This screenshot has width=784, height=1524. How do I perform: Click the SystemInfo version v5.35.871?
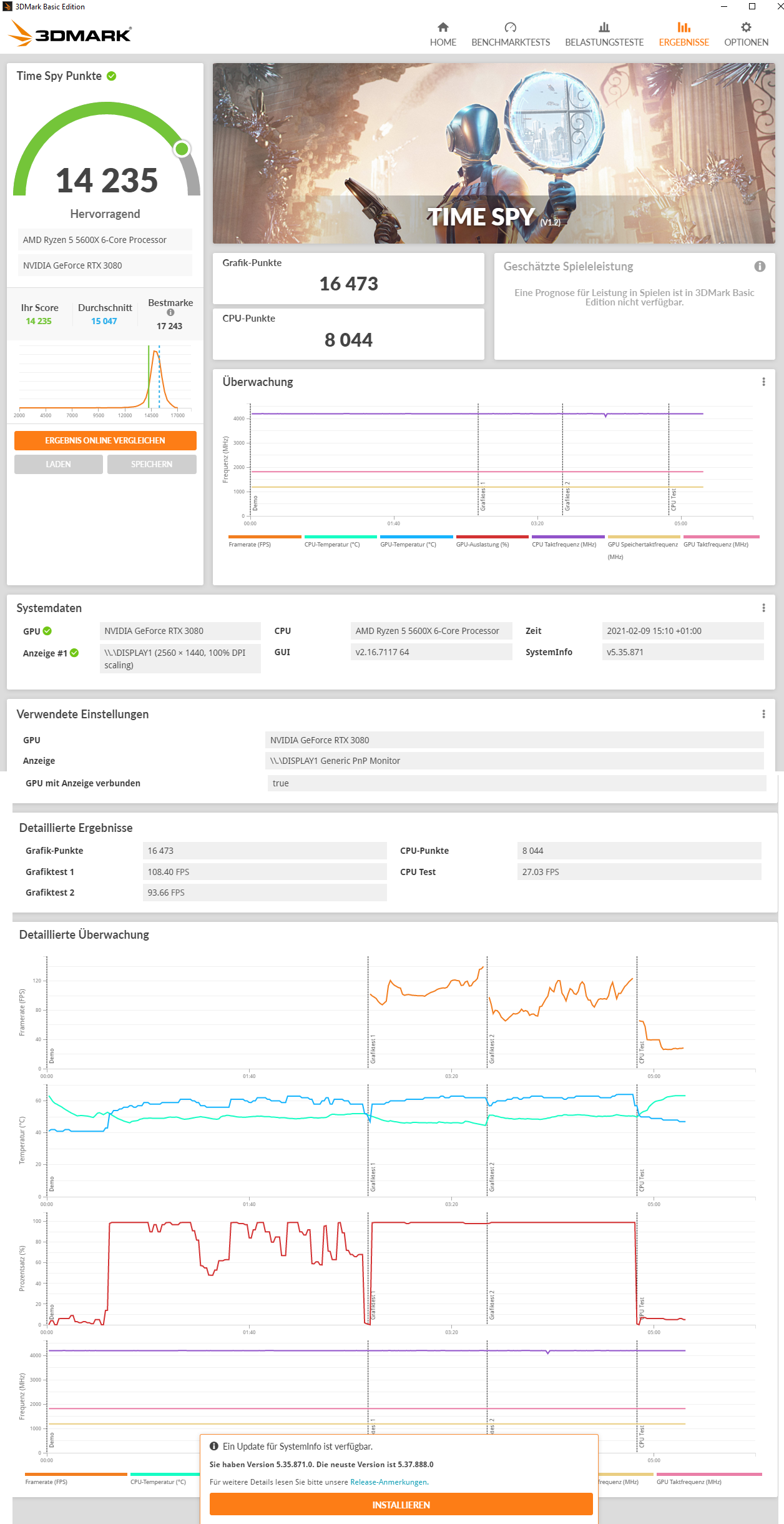click(x=683, y=652)
